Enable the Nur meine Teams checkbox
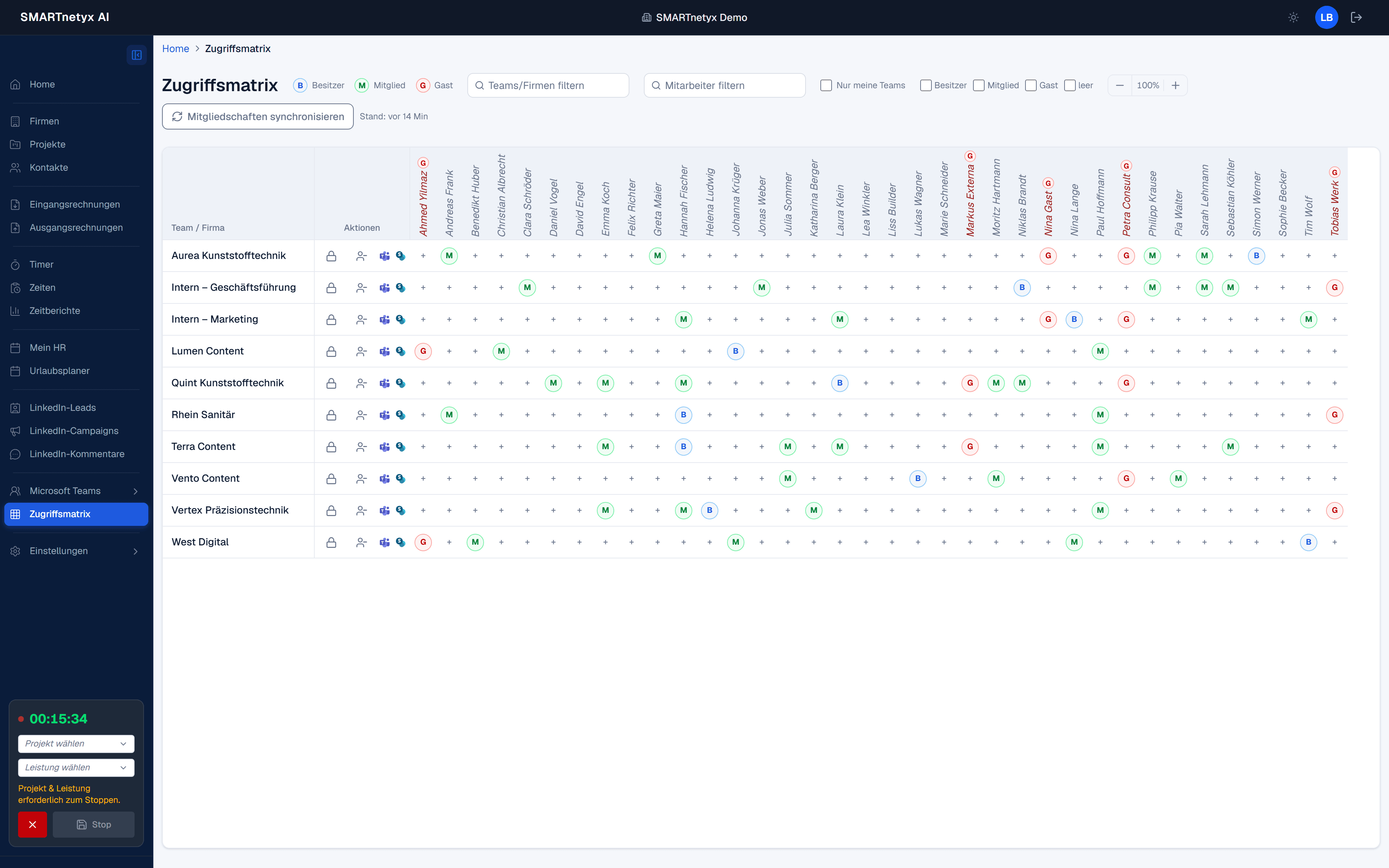 point(826,86)
